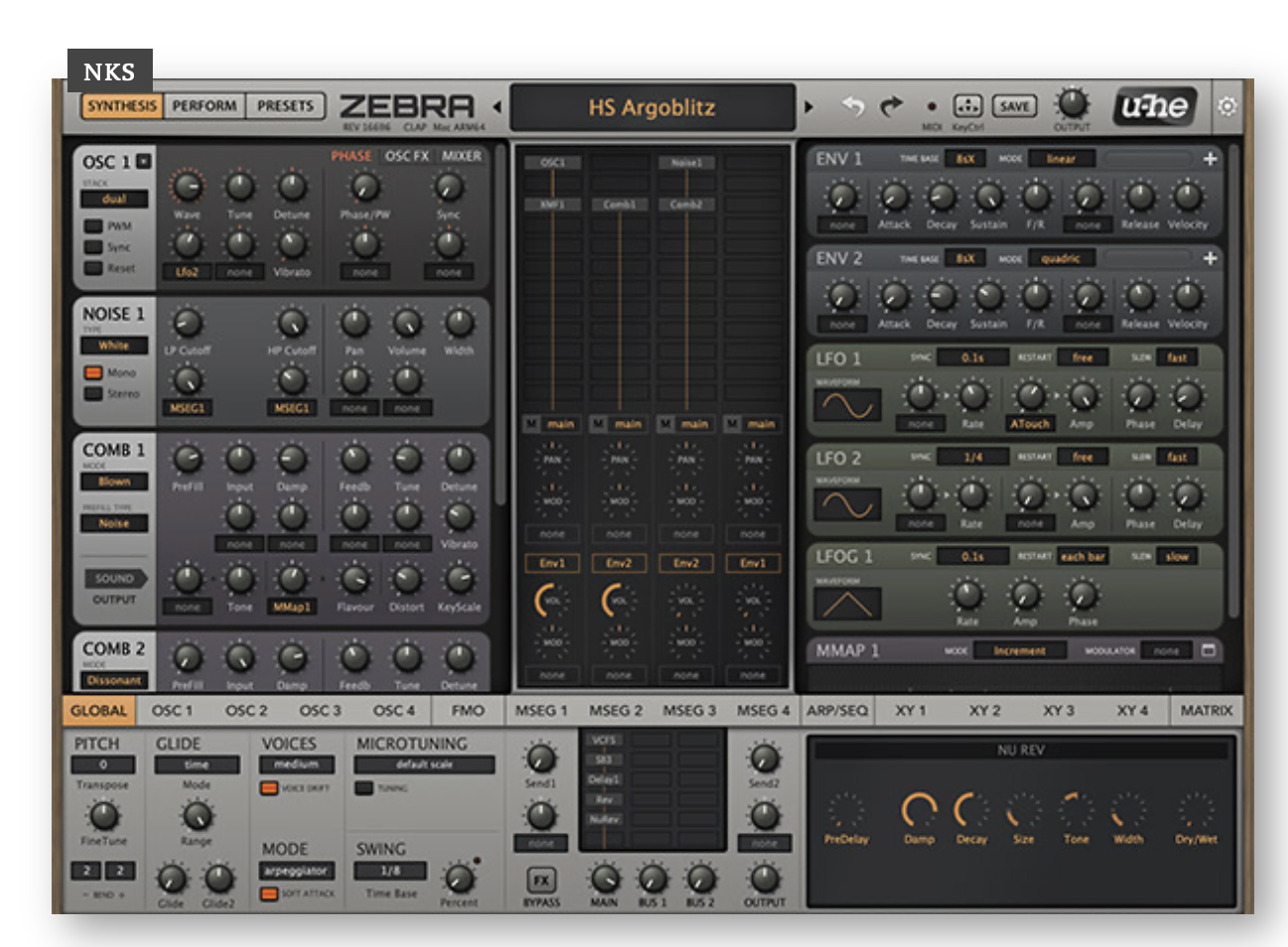Open the Voices 'medium' selector
Viewport: 1288px width, 947px height.
click(x=297, y=764)
